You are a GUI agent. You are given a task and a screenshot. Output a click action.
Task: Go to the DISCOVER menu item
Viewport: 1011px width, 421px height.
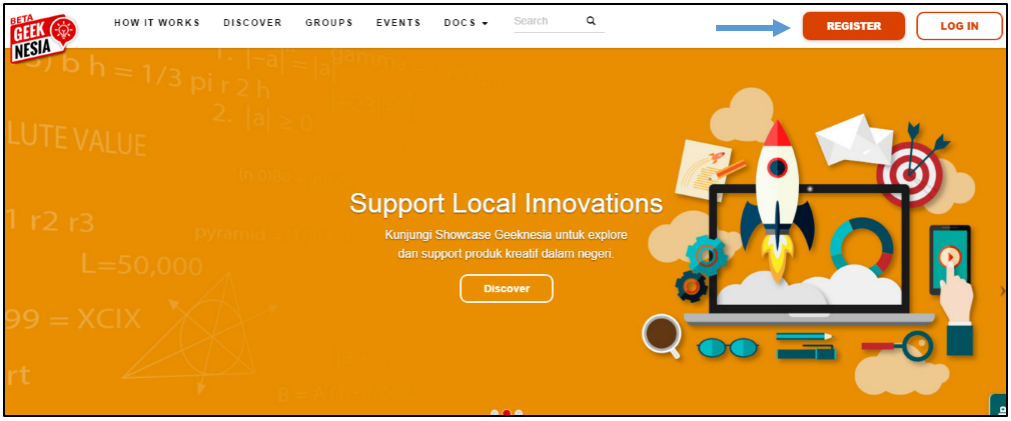pyautogui.click(x=253, y=23)
